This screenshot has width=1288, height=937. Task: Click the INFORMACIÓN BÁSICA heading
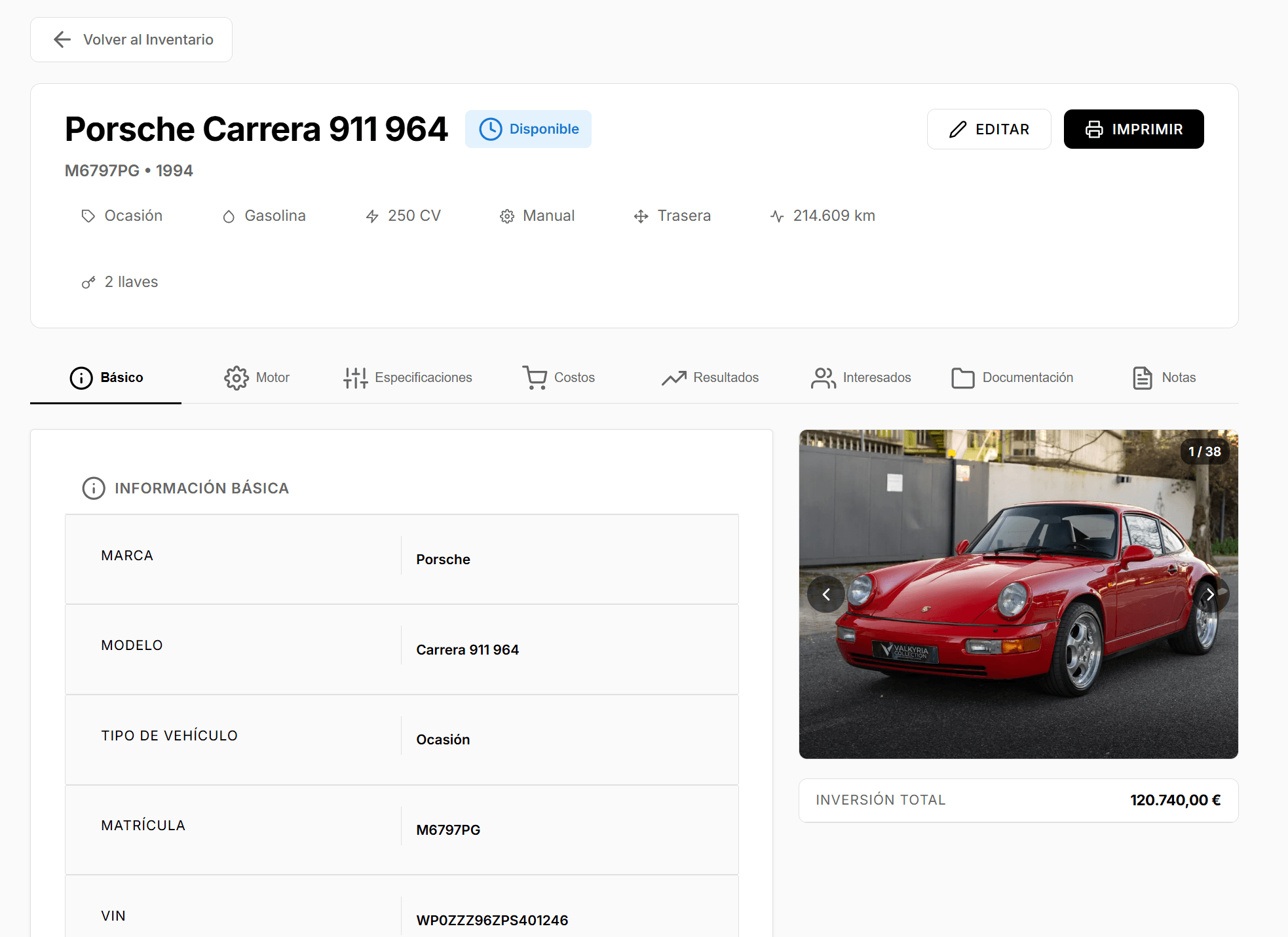(202, 488)
